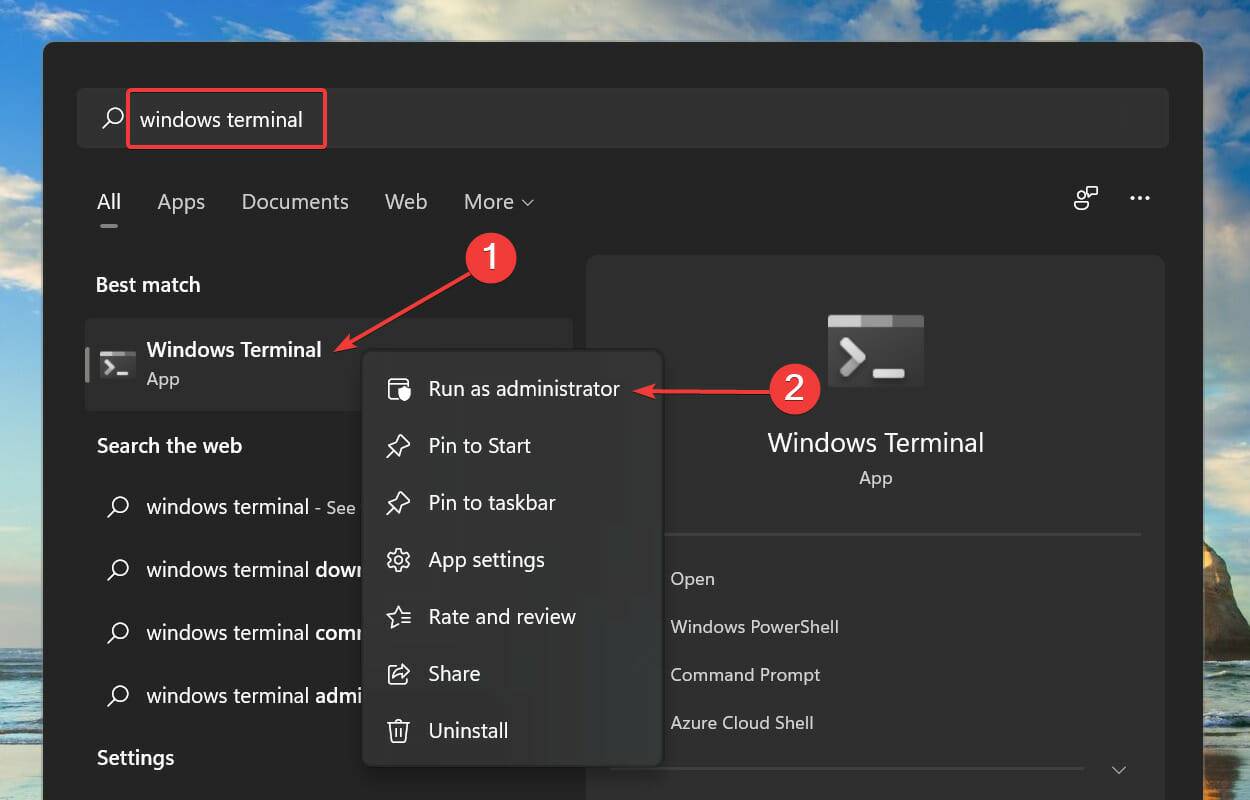Viewport: 1250px width, 800px height.
Task: Click the shield icon beside Run as administrator
Action: tap(398, 388)
